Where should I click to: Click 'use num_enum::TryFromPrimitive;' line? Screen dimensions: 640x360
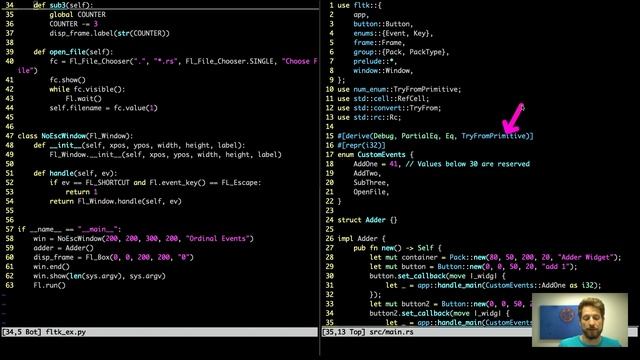[399, 89]
